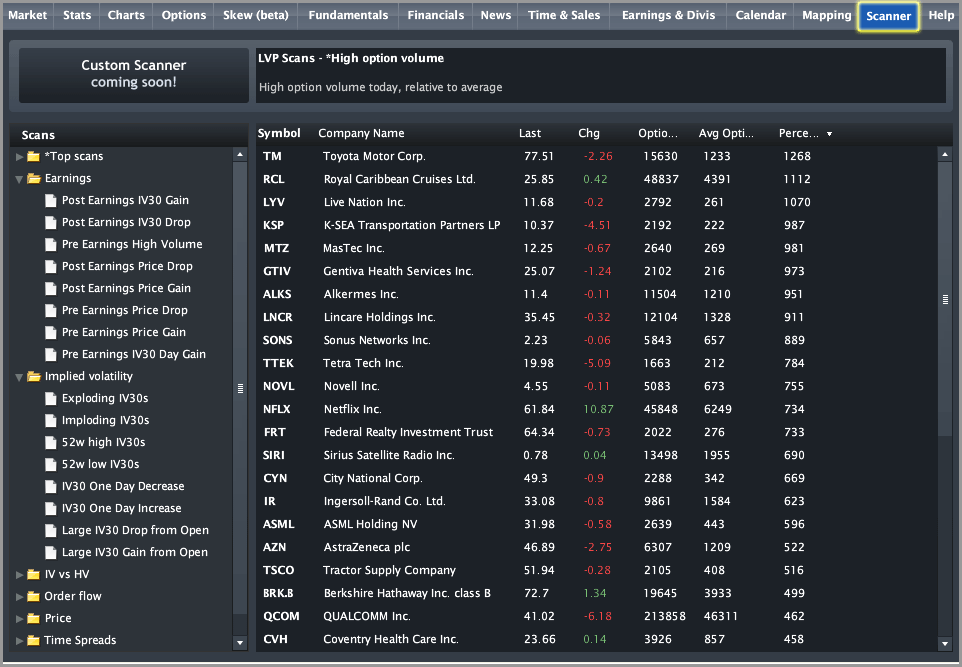Expand the Price folder arrow
The image size is (962, 667).
coord(19,619)
